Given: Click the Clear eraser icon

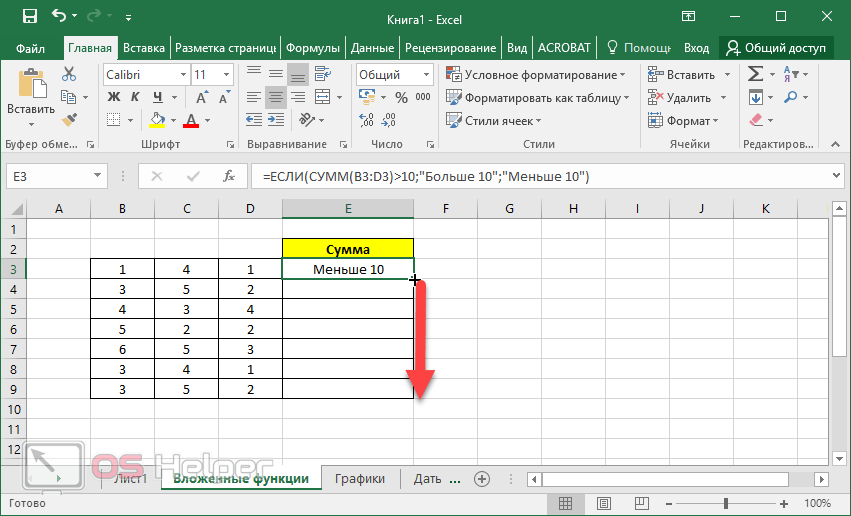Looking at the screenshot, I should coord(756,120).
